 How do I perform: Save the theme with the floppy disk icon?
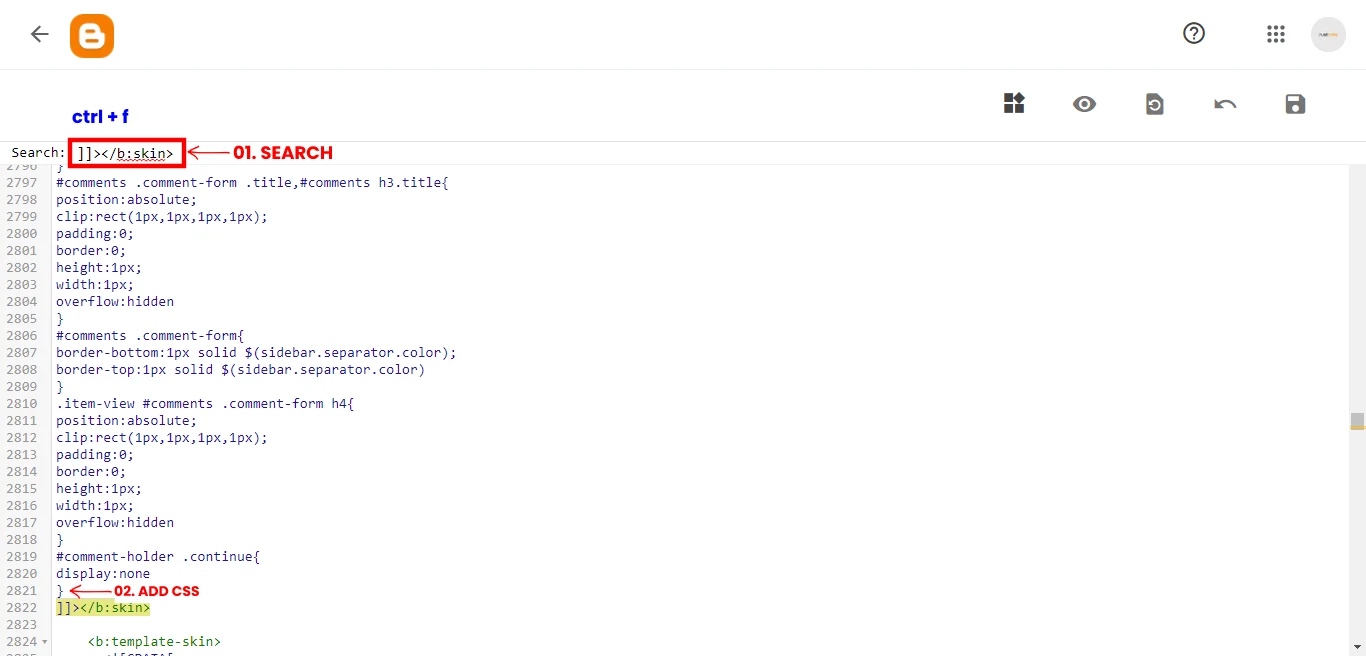(x=1295, y=104)
